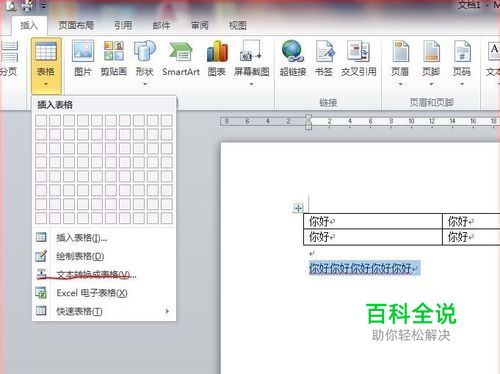This screenshot has width=500, height=374.
Task: Choose 插入表格(I)... menu entry
Action: [x=104, y=238]
